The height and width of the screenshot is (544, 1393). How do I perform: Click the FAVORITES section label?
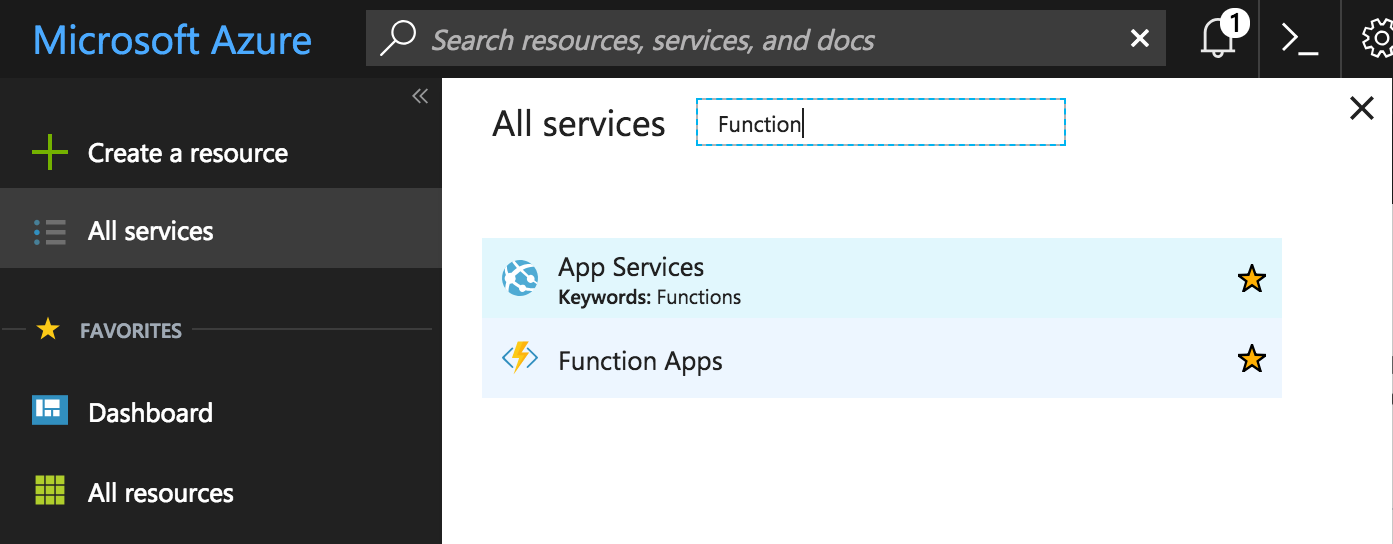click(131, 330)
